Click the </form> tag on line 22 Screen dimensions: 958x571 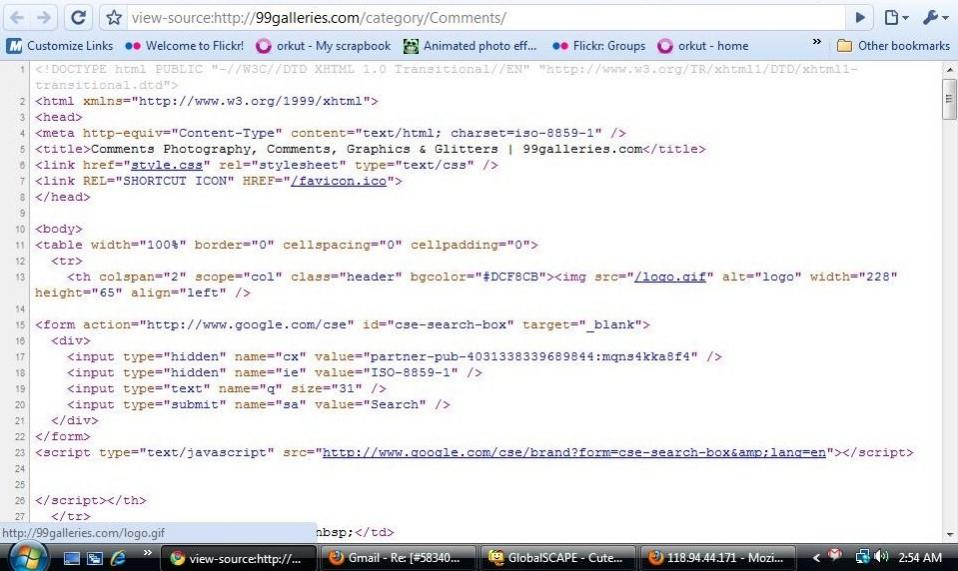tap(62, 437)
